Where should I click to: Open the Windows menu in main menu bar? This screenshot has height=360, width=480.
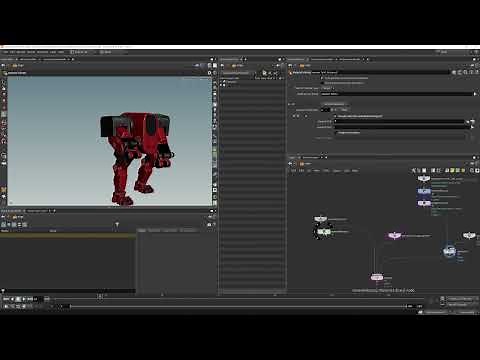click(43, 52)
